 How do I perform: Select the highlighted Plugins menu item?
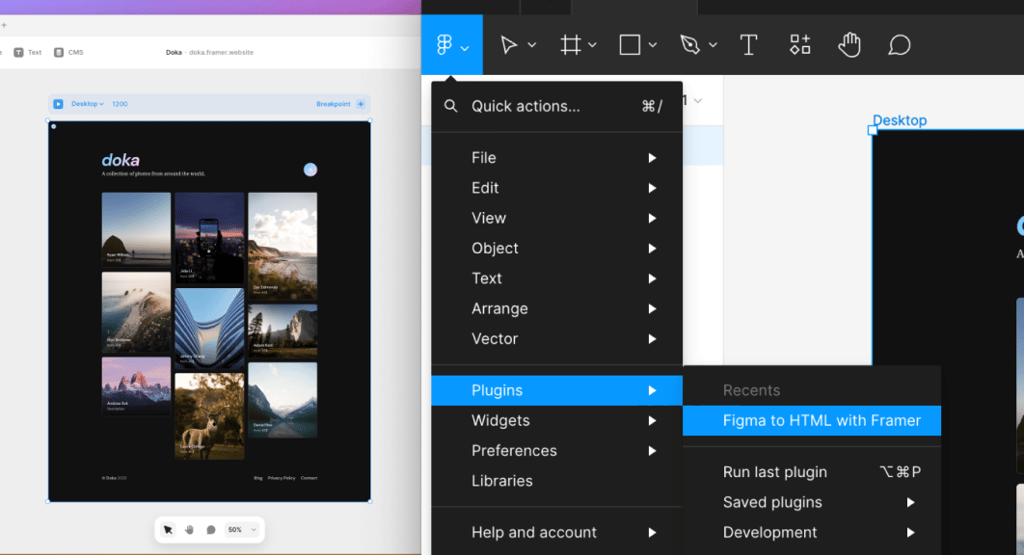point(557,390)
